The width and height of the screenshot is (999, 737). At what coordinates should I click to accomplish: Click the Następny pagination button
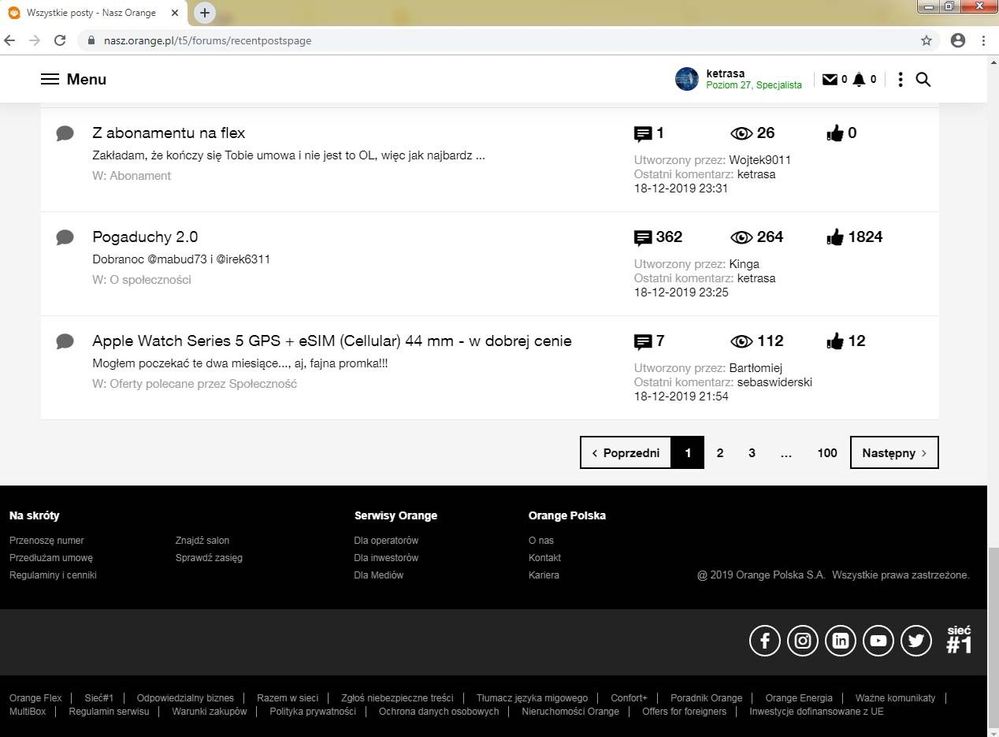click(894, 453)
